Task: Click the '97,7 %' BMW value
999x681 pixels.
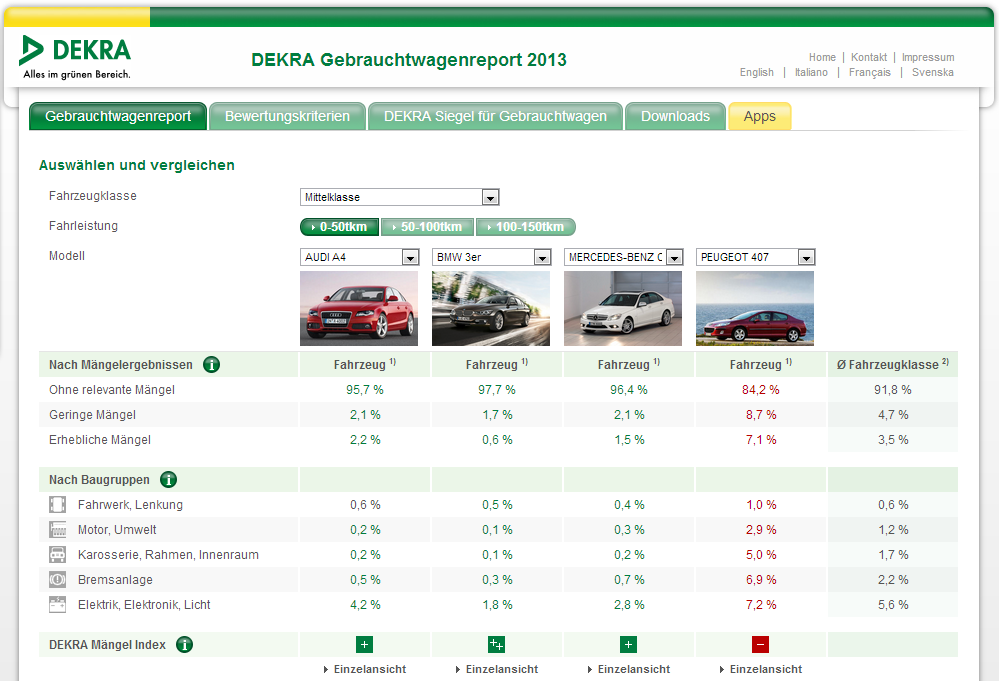Action: [x=497, y=390]
